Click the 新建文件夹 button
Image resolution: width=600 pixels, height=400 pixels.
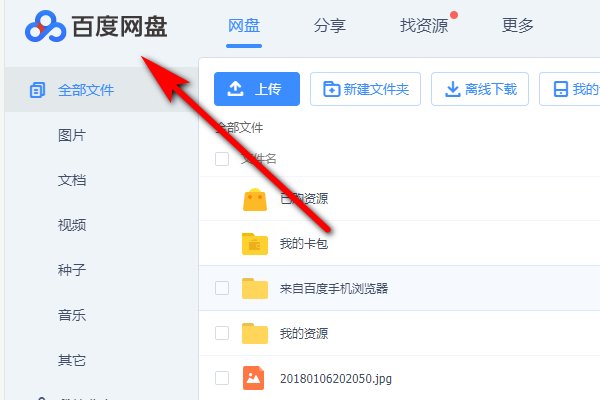[x=365, y=89]
